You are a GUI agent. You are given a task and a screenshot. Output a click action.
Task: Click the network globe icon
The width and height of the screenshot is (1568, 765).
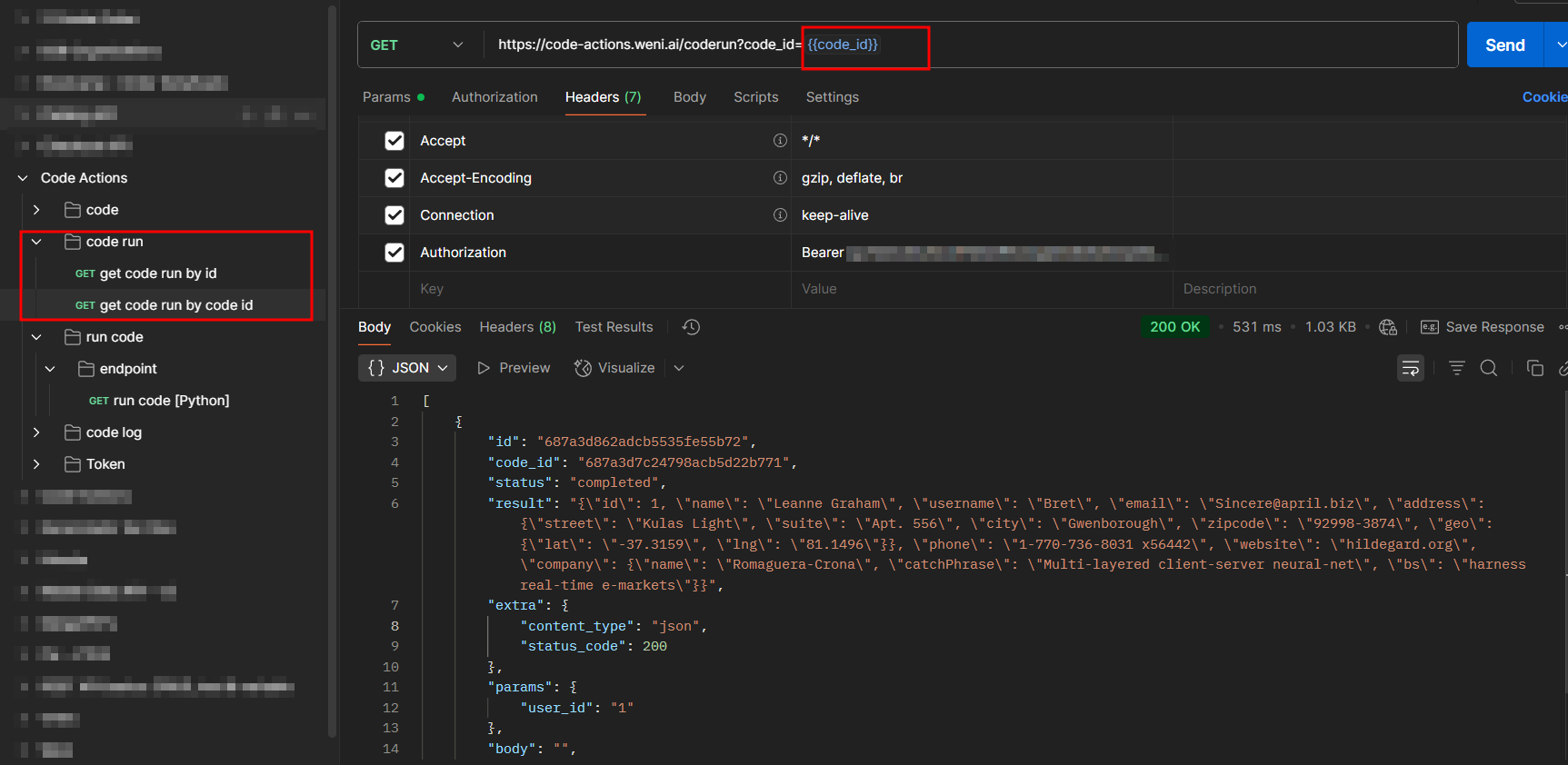(x=1387, y=327)
